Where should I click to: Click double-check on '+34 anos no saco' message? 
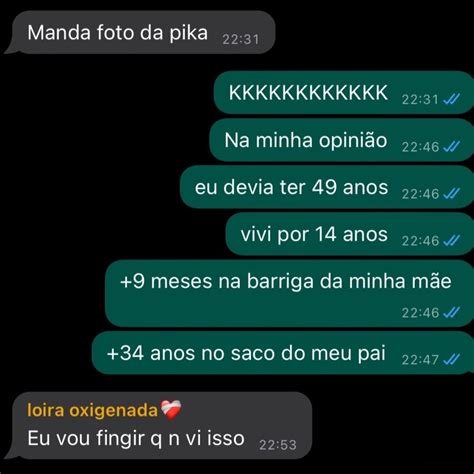451,360
